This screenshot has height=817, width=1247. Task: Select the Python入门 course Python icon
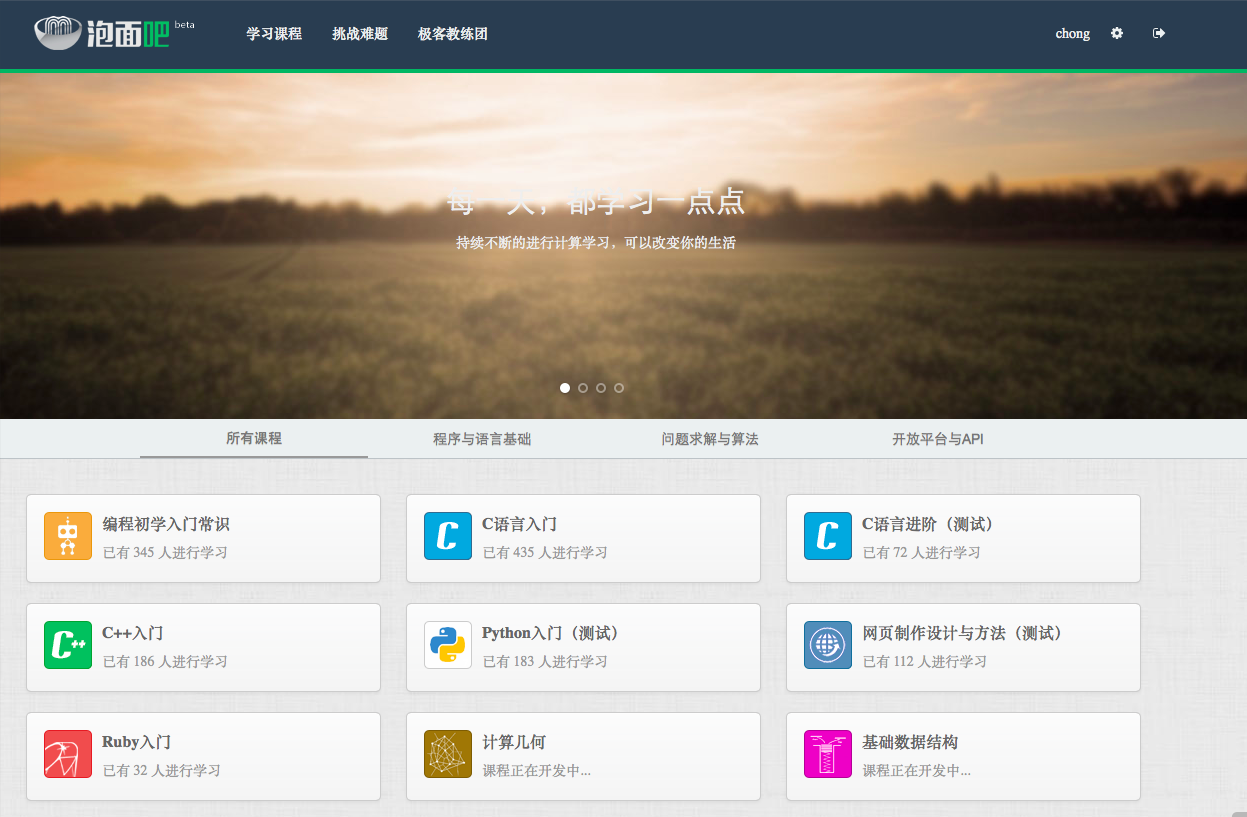tap(447, 646)
